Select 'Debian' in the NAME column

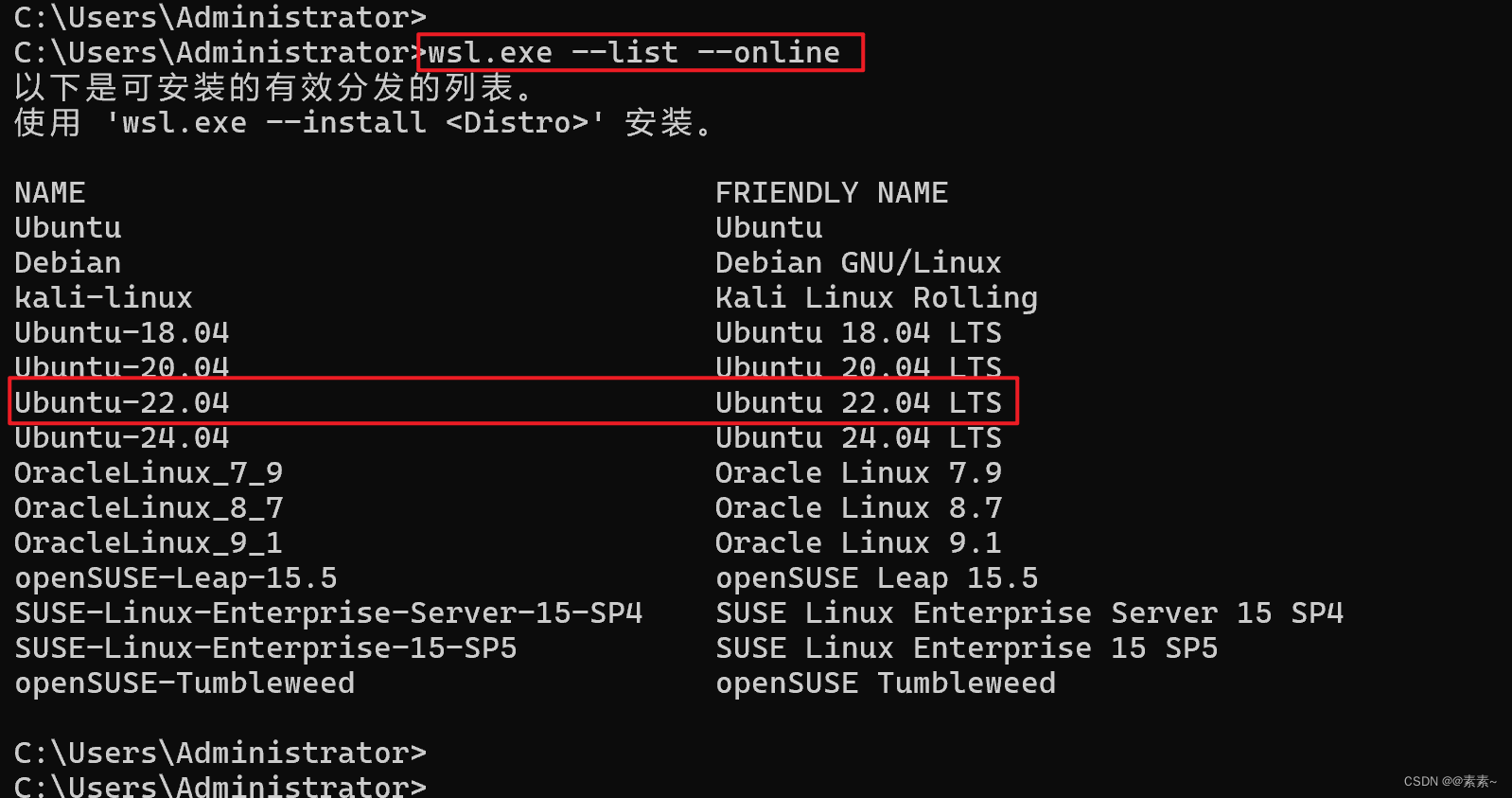point(68,262)
